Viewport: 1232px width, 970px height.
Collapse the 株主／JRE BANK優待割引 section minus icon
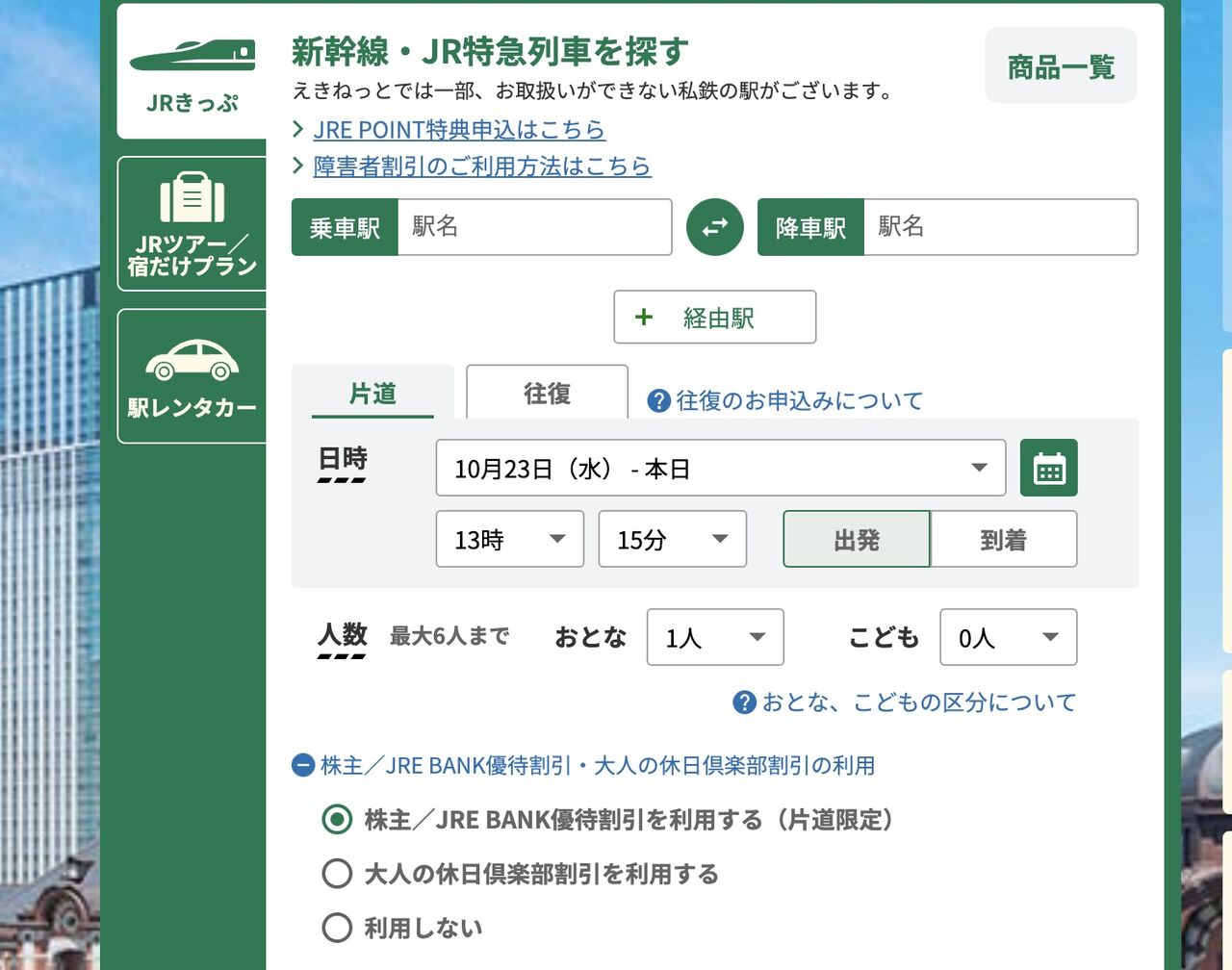303,766
